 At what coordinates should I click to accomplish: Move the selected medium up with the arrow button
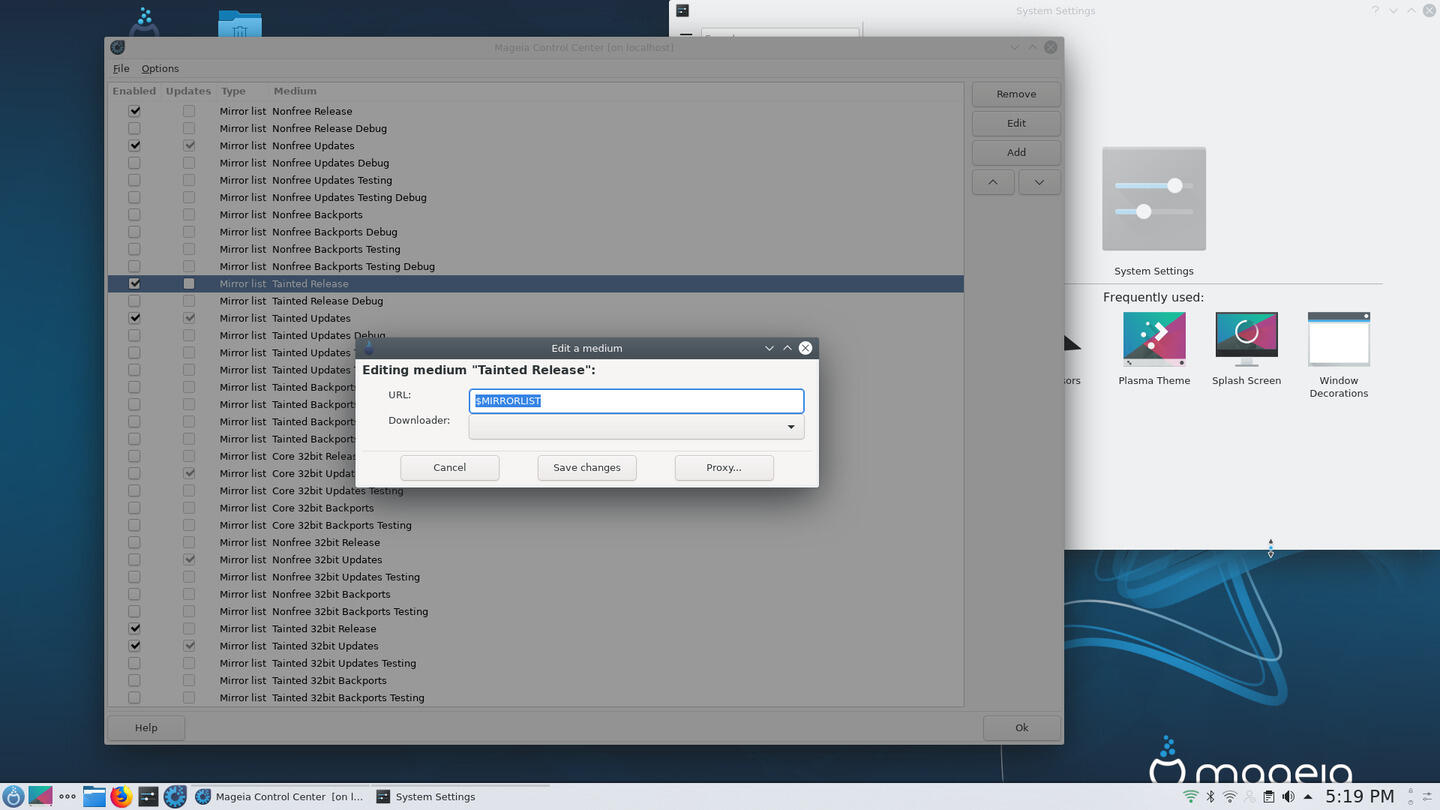pos(993,182)
